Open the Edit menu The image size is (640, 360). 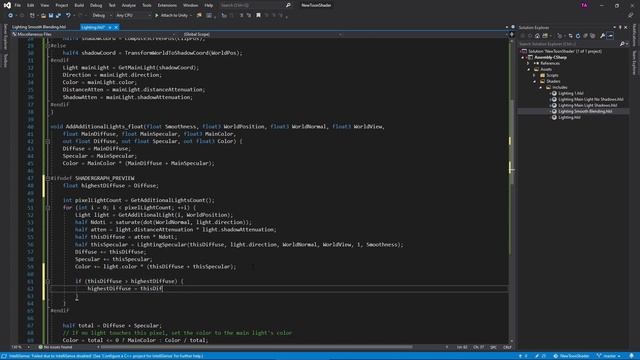click(x=31, y=5)
